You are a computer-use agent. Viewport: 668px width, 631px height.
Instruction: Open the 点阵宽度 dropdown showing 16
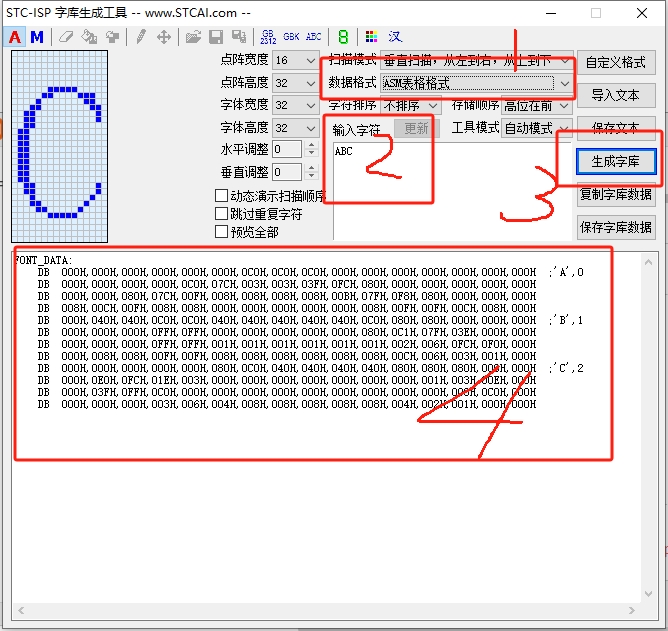pos(296,60)
